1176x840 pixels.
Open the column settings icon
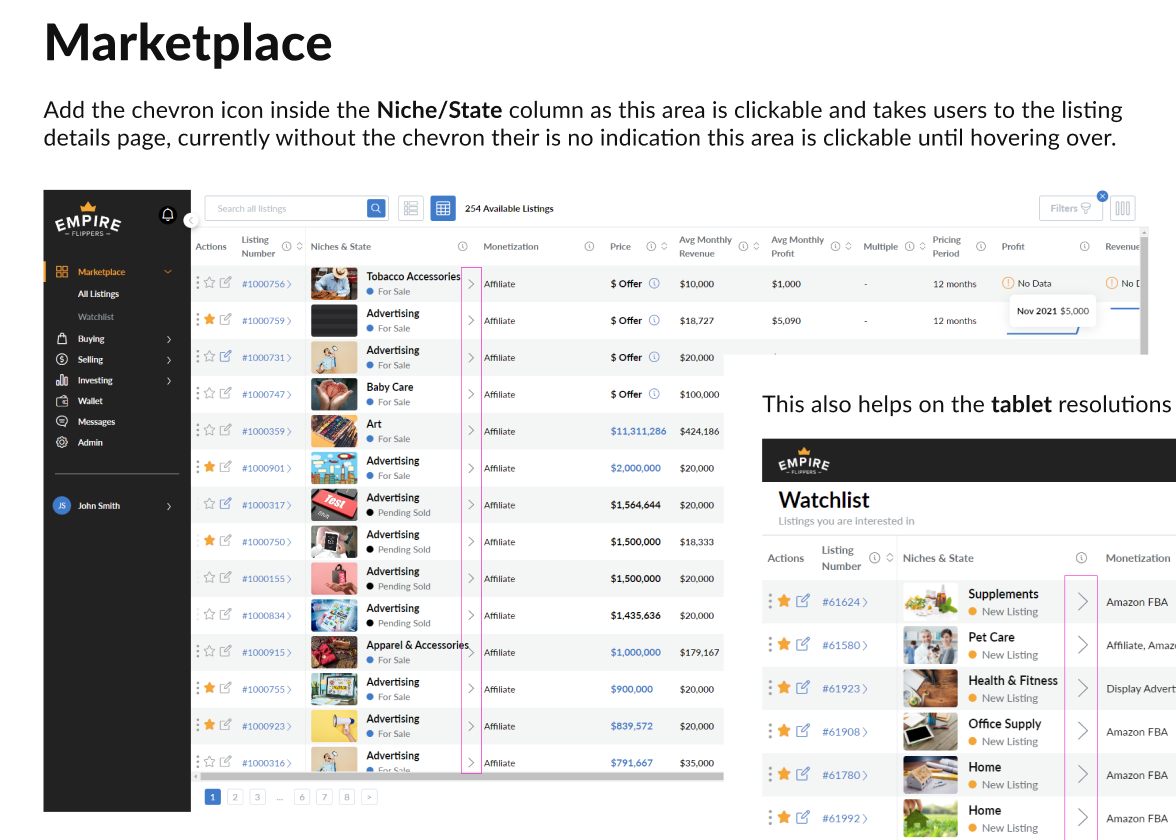click(1123, 208)
